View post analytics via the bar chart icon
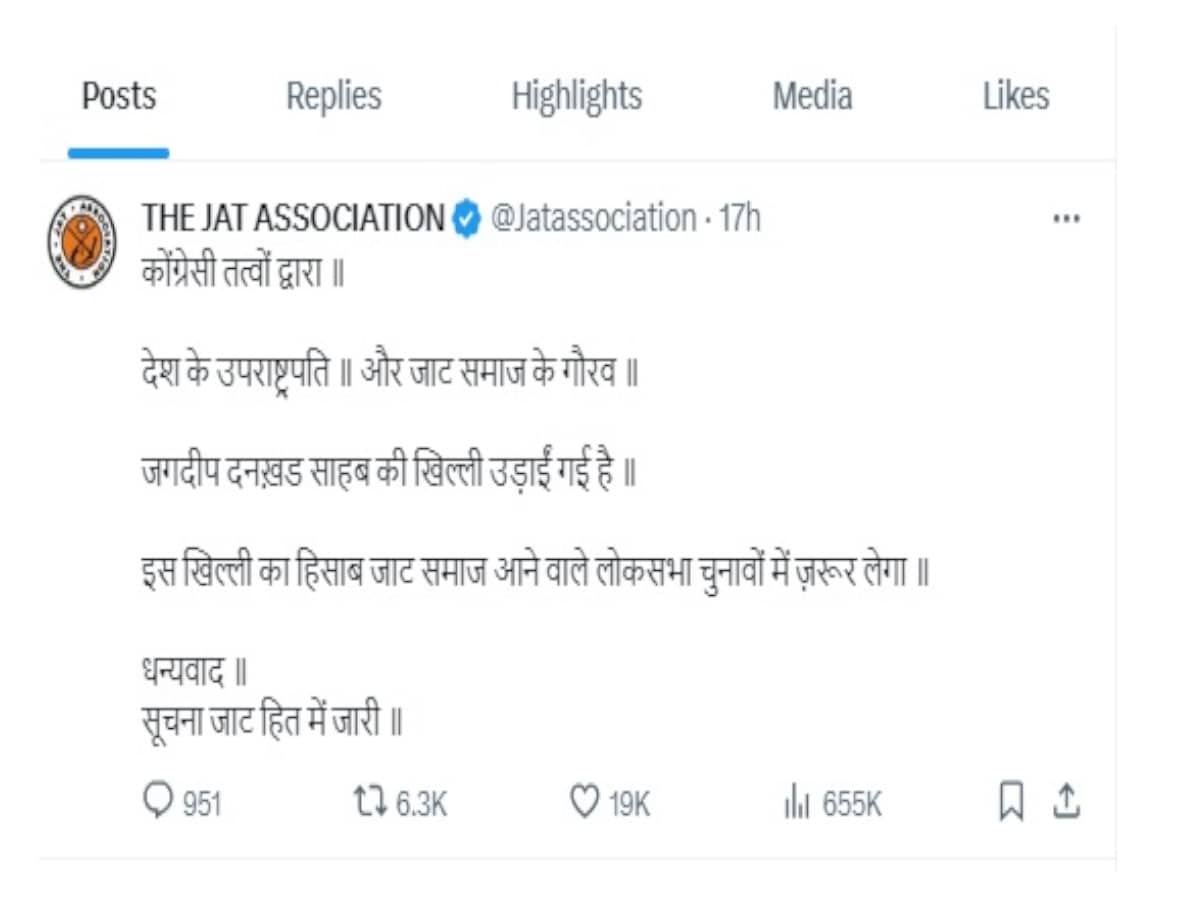The image size is (1200, 900). click(x=795, y=802)
